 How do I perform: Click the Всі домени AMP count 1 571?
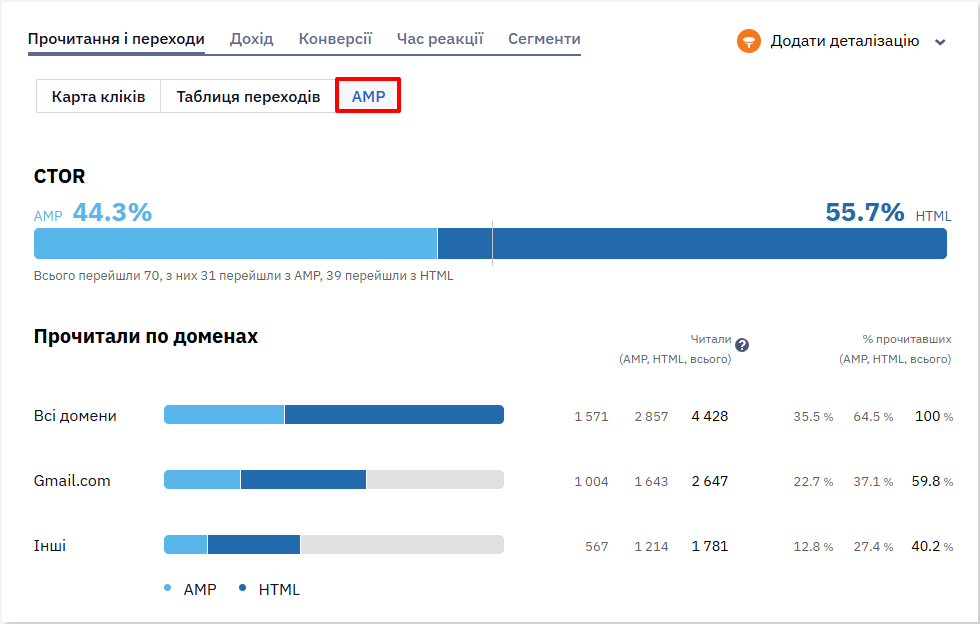(591, 416)
